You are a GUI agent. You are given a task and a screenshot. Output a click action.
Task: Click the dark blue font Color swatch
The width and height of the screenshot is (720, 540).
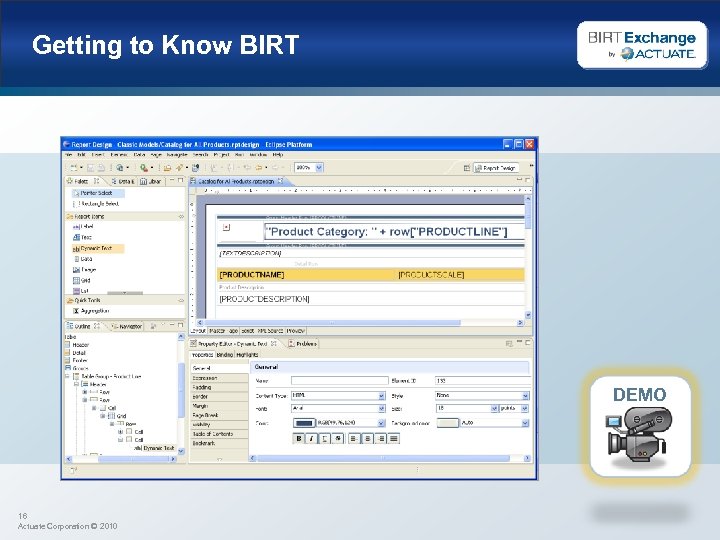point(304,423)
